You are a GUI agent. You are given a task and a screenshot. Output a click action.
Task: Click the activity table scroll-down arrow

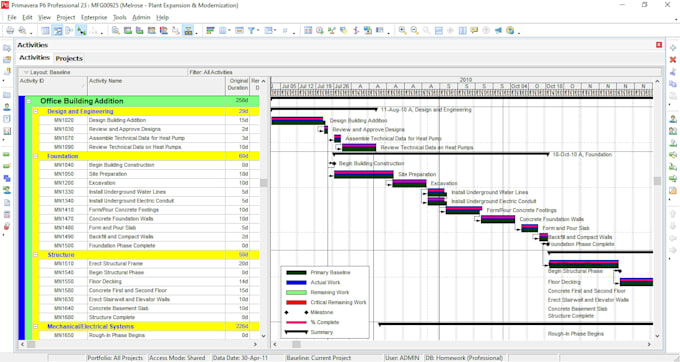point(263,336)
